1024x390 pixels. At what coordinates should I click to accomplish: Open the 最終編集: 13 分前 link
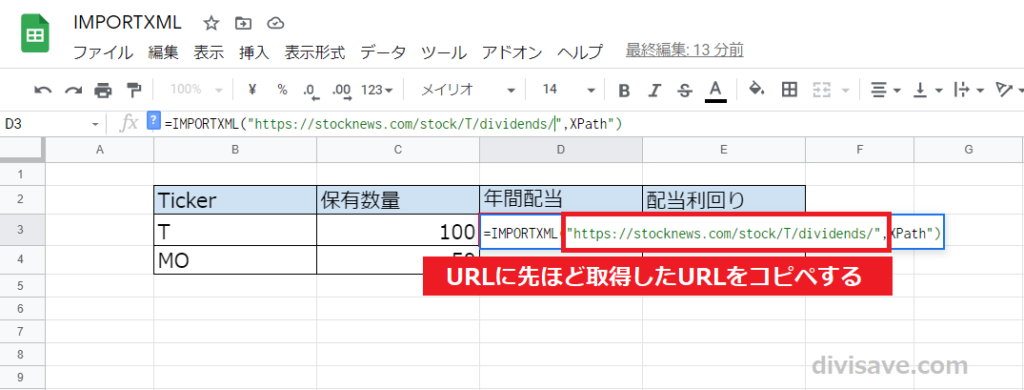click(684, 50)
